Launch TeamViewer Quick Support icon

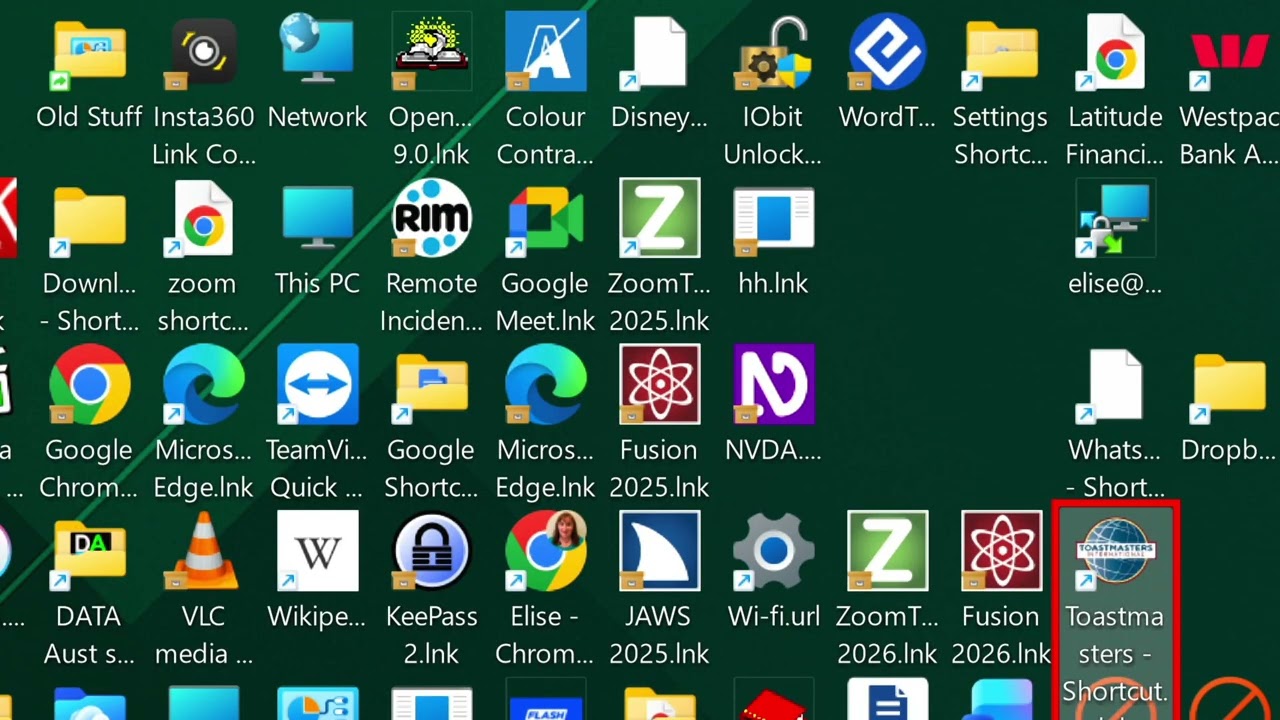(x=318, y=385)
